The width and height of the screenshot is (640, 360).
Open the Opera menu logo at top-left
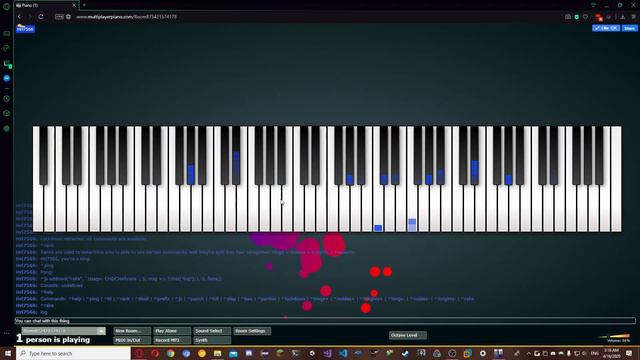[x=7, y=6]
